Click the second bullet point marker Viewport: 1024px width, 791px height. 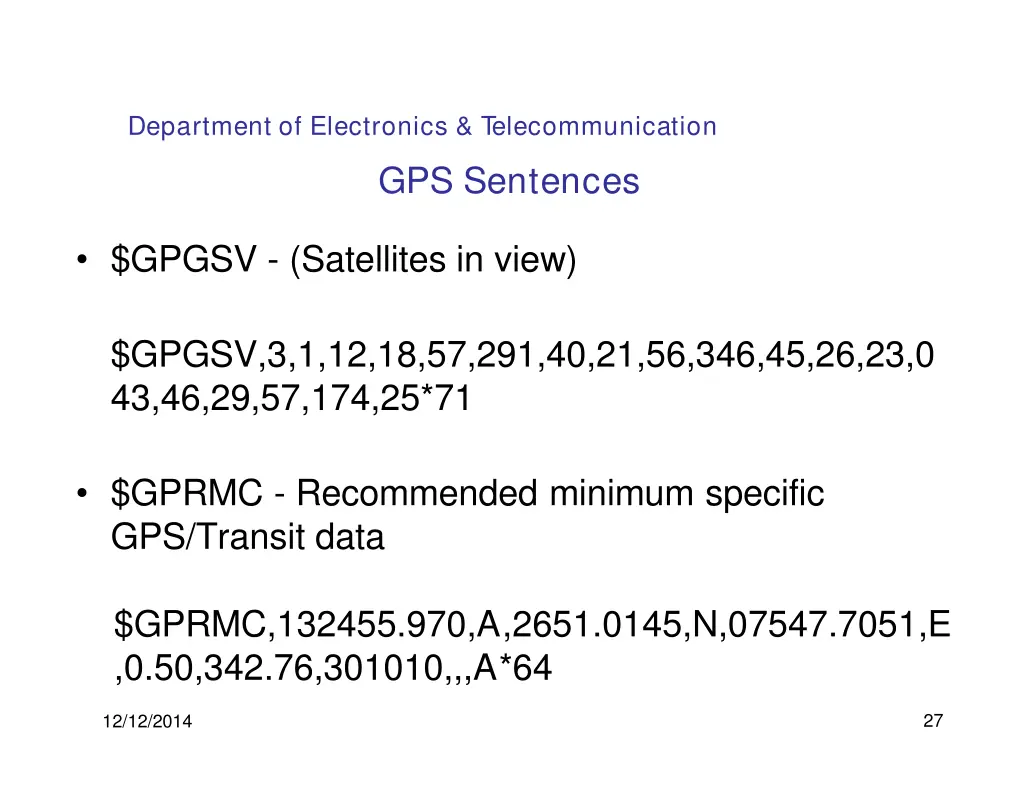82,493
